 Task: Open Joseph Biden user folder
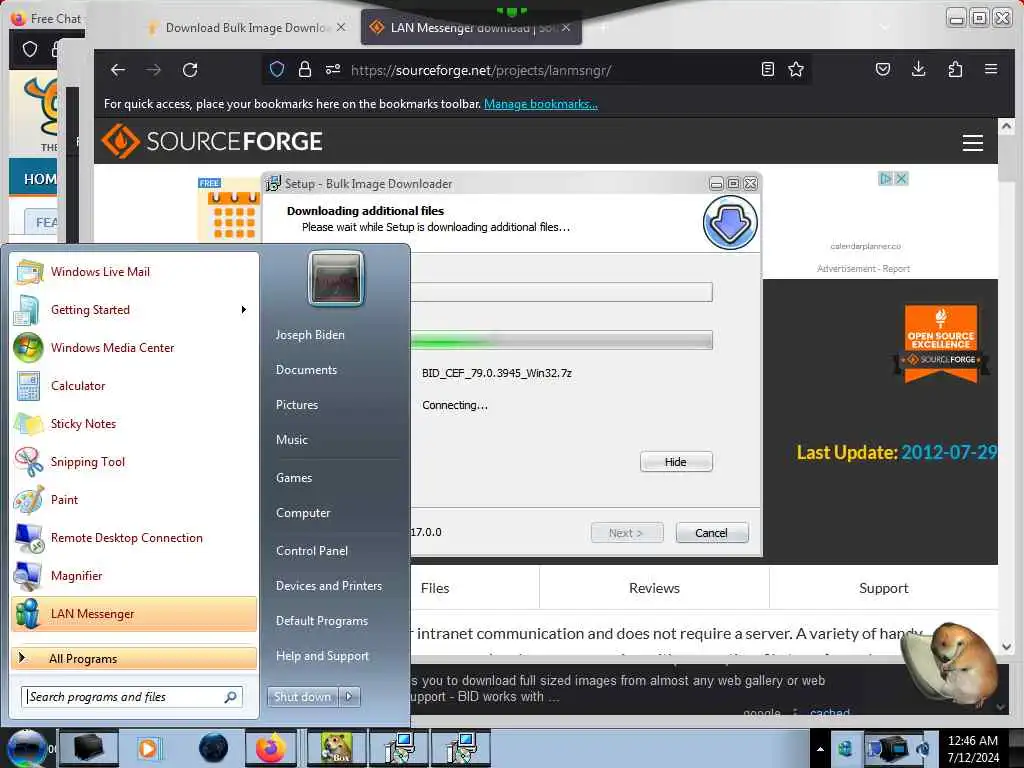[310, 334]
